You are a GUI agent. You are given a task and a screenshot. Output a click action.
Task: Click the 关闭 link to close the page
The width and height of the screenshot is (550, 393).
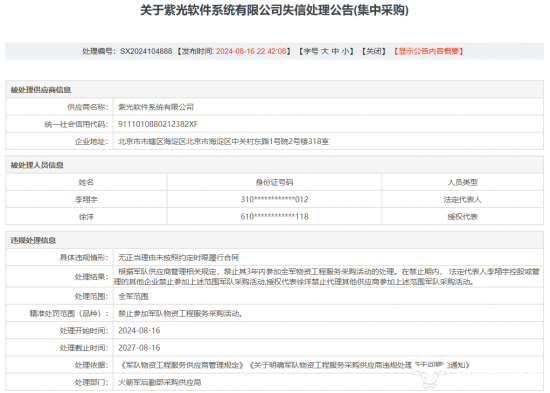click(374, 51)
